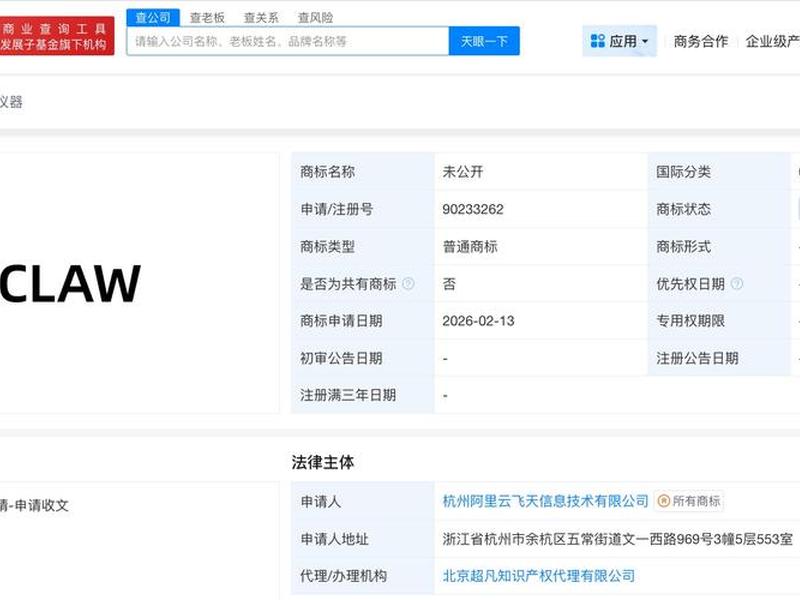Click the 商标申请日期 label cell

pyautogui.click(x=363, y=321)
